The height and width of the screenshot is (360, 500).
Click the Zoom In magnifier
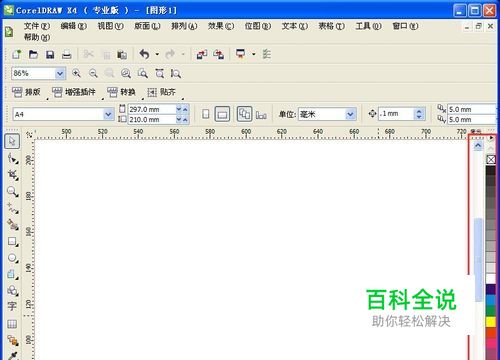(76, 73)
